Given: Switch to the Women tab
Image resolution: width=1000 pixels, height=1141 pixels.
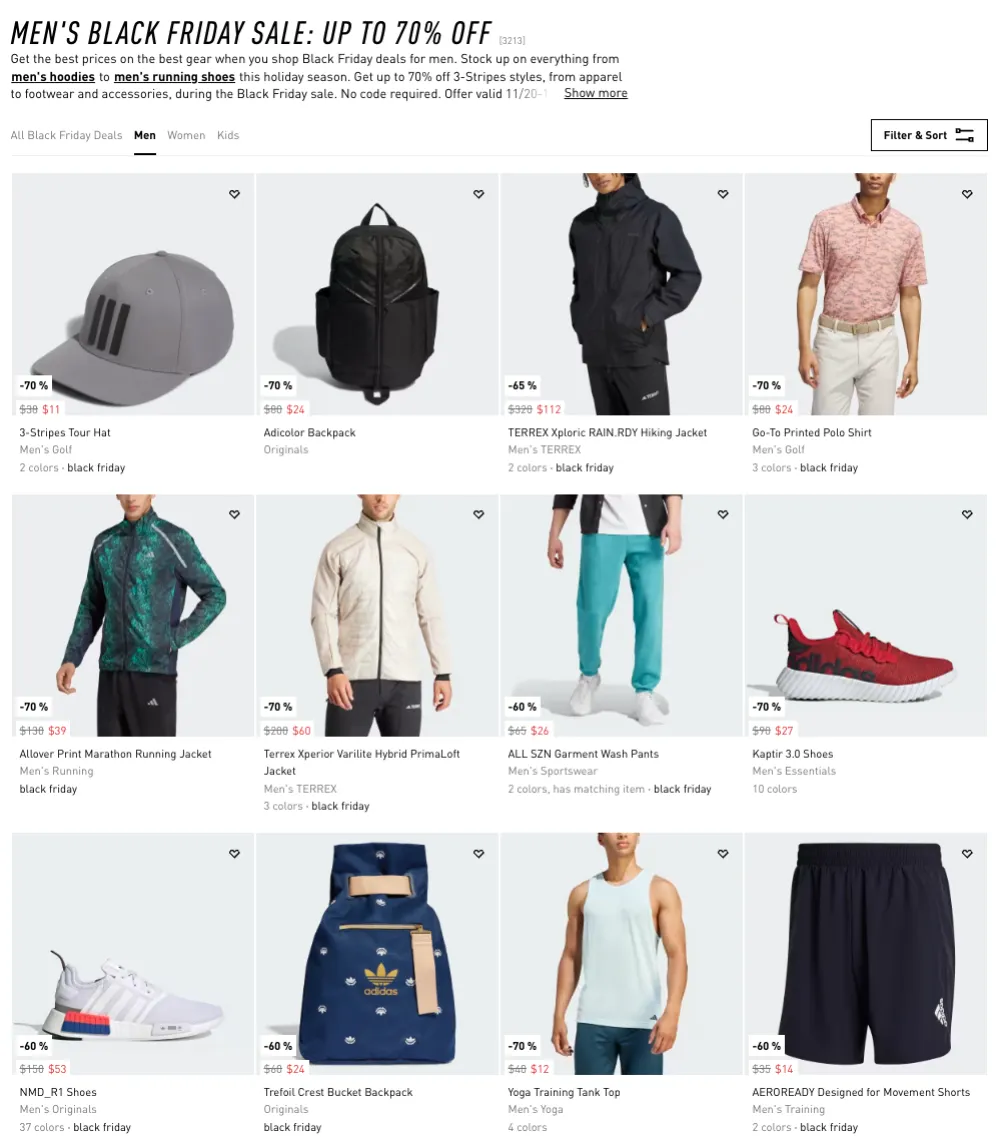Looking at the screenshot, I should (186, 135).
